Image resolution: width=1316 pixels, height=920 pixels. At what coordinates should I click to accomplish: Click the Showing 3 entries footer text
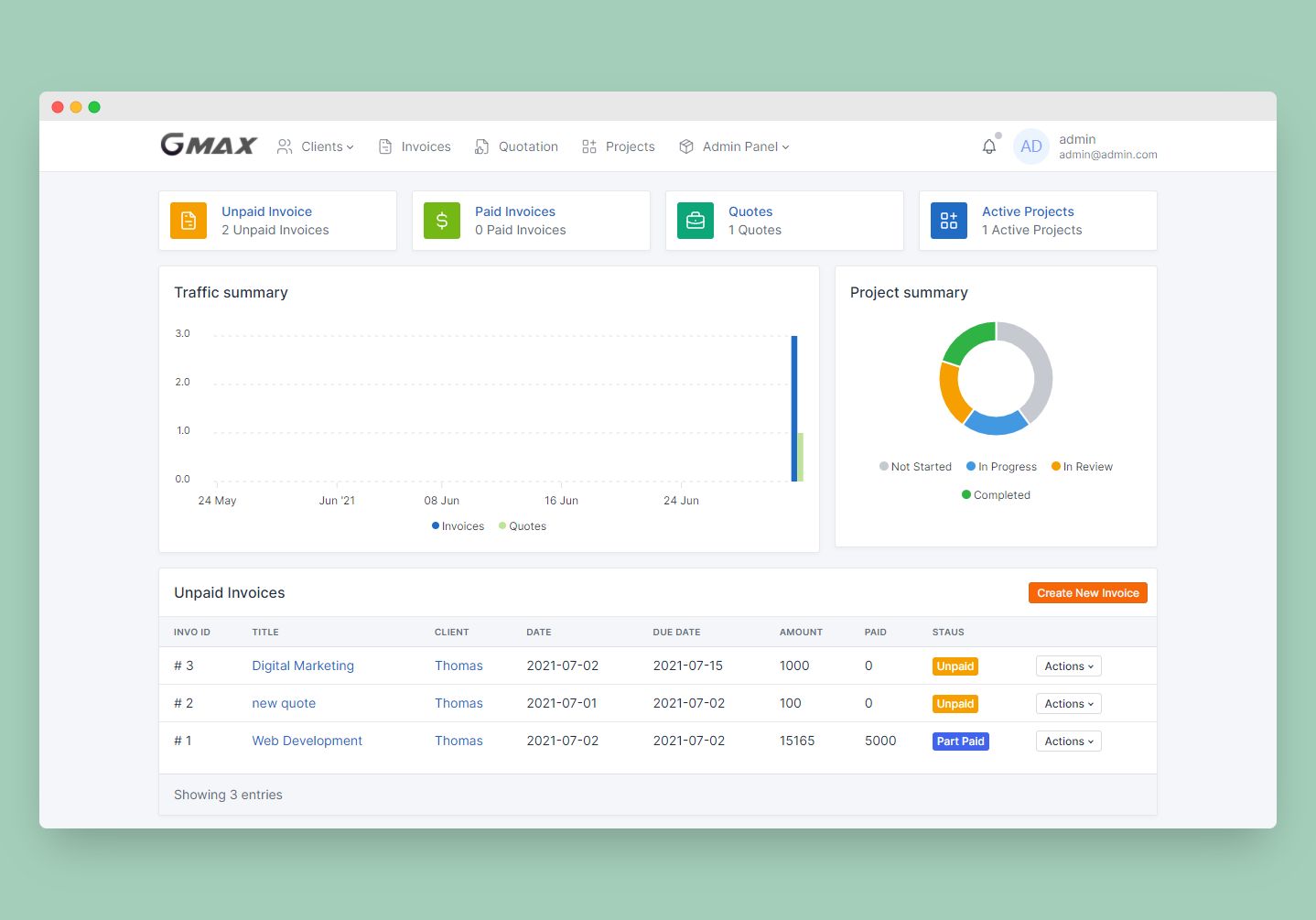(x=228, y=795)
